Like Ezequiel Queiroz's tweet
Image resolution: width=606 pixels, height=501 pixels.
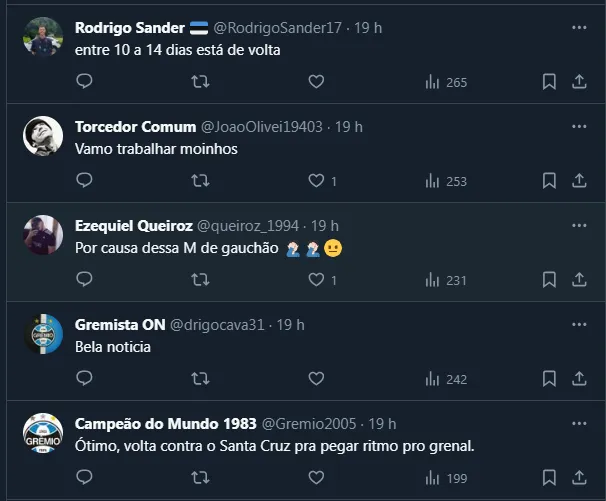[316, 280]
